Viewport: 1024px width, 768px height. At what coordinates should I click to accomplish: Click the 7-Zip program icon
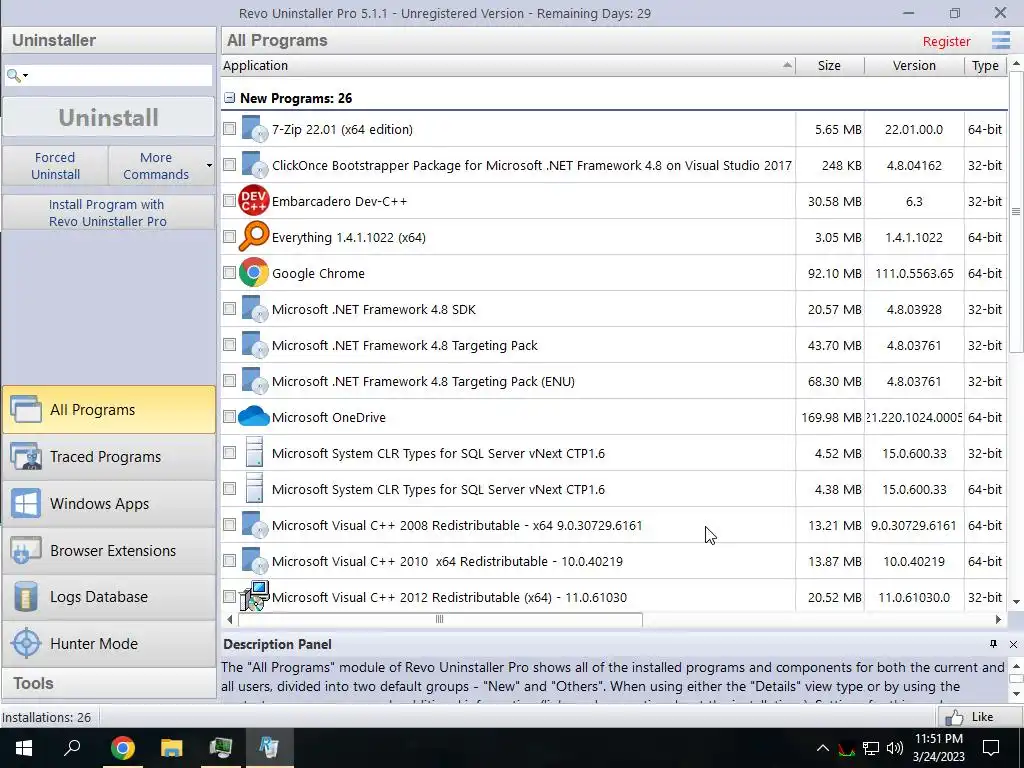254,129
